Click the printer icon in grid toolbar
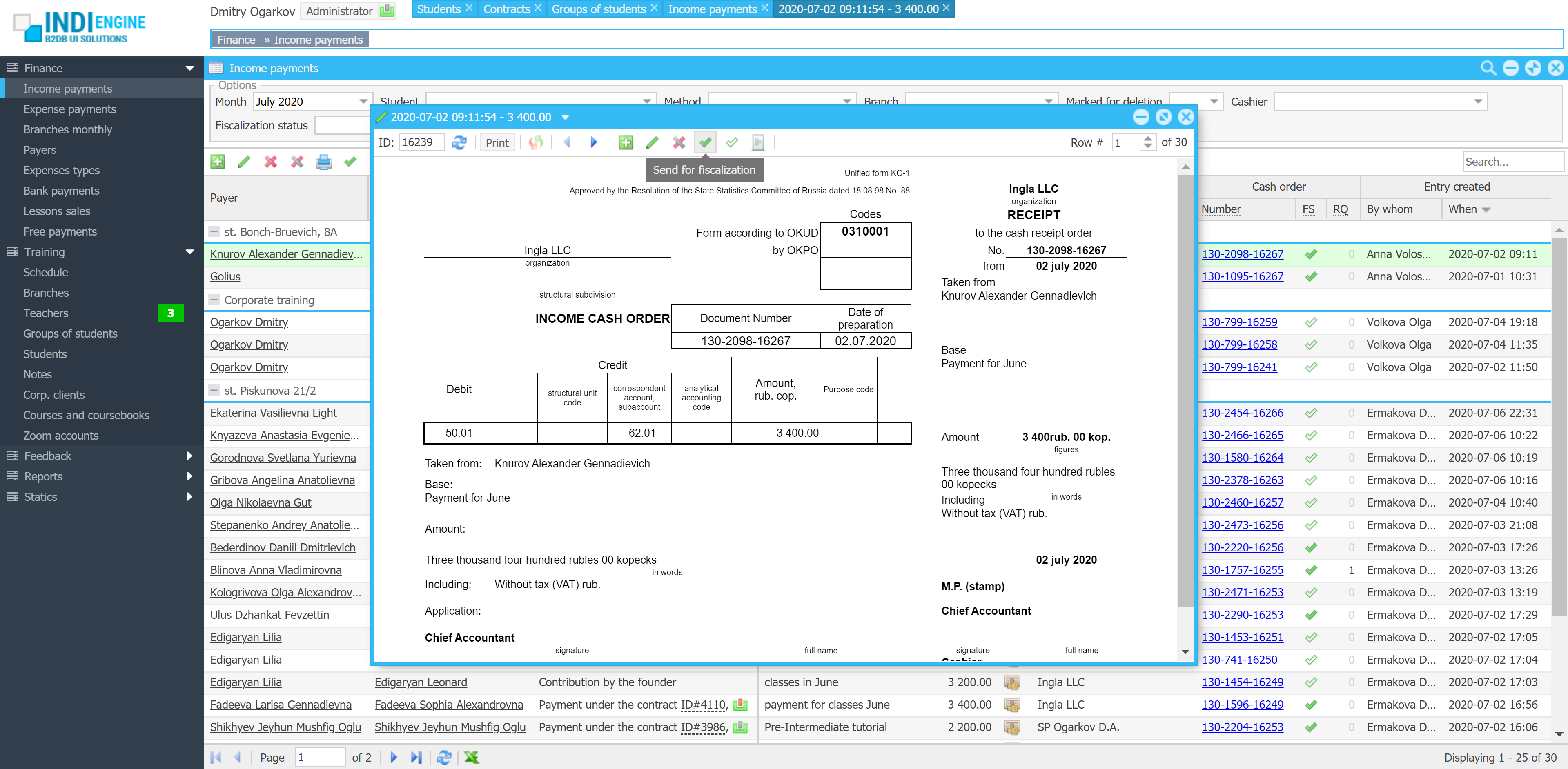Image resolution: width=1568 pixels, height=769 pixels. [323, 162]
